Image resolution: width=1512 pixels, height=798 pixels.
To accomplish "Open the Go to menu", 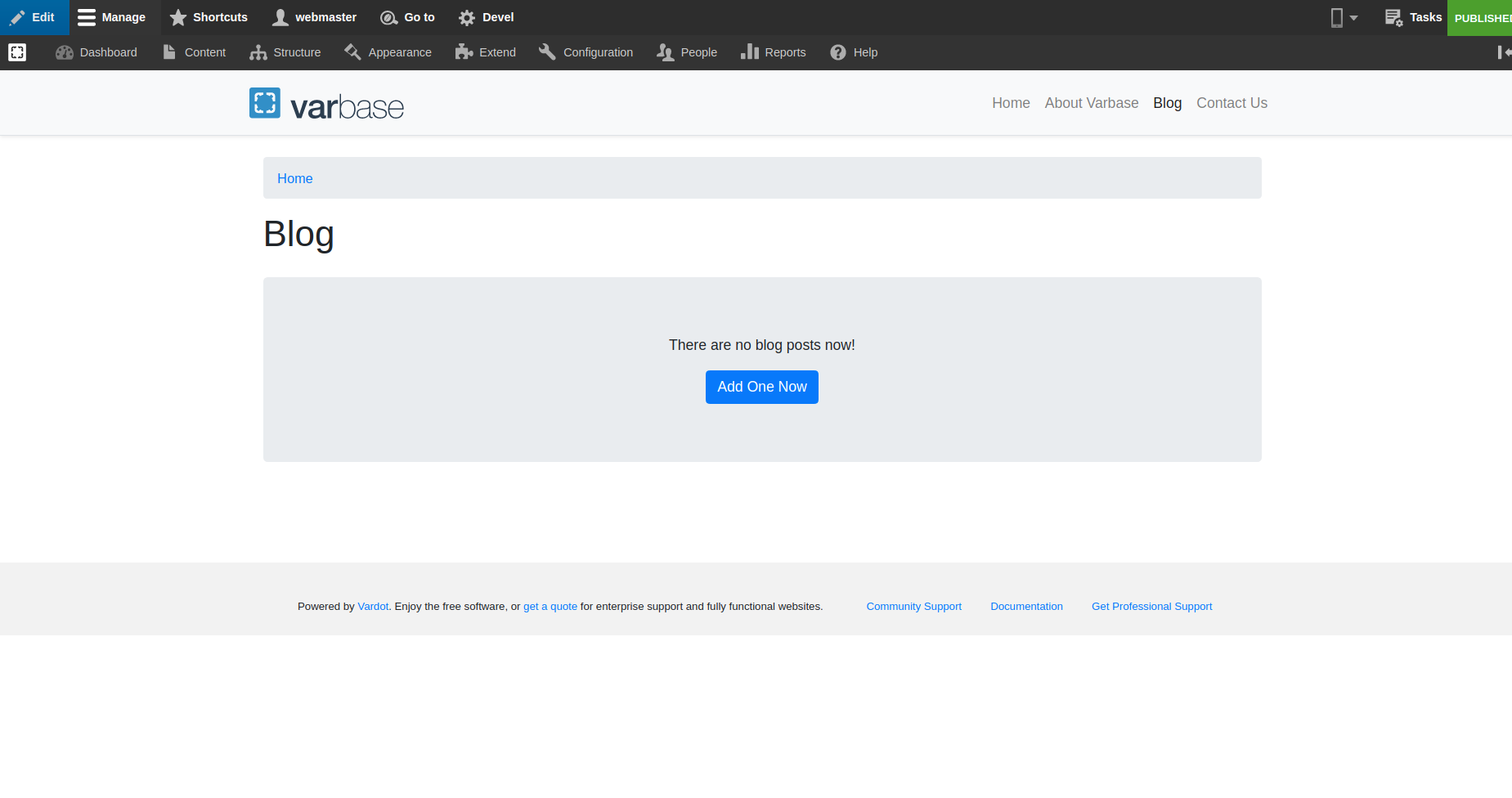I will [407, 17].
